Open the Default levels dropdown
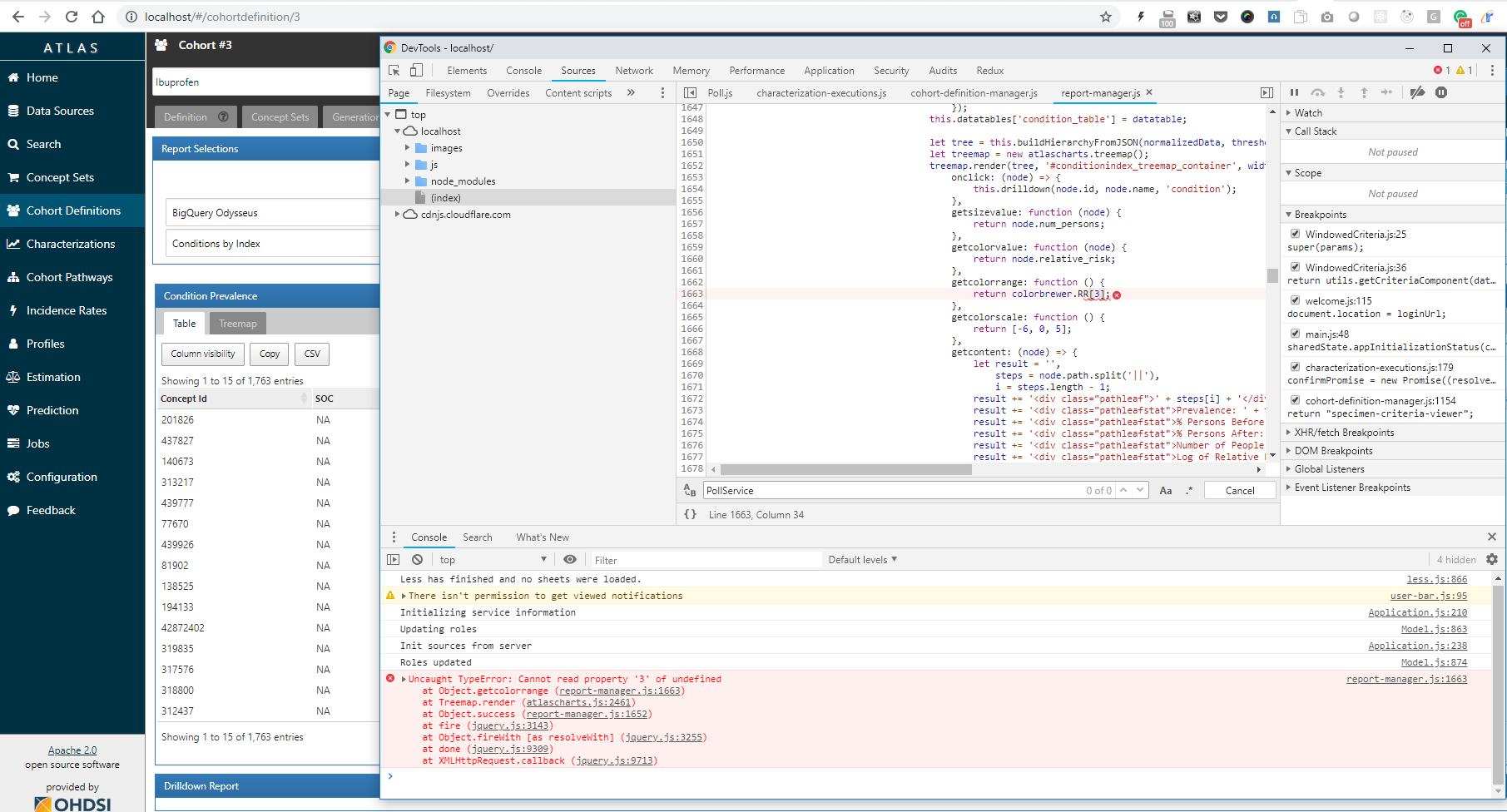Screen dimensions: 1507x812 (862, 559)
